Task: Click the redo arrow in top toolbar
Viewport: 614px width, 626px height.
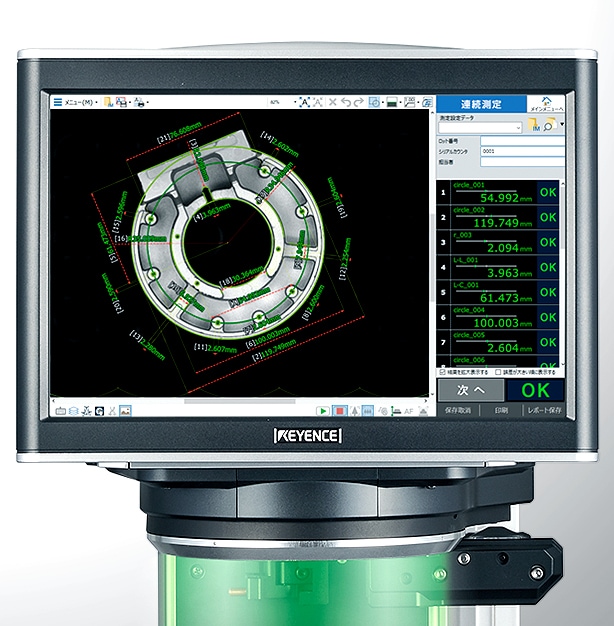Action: [359, 102]
